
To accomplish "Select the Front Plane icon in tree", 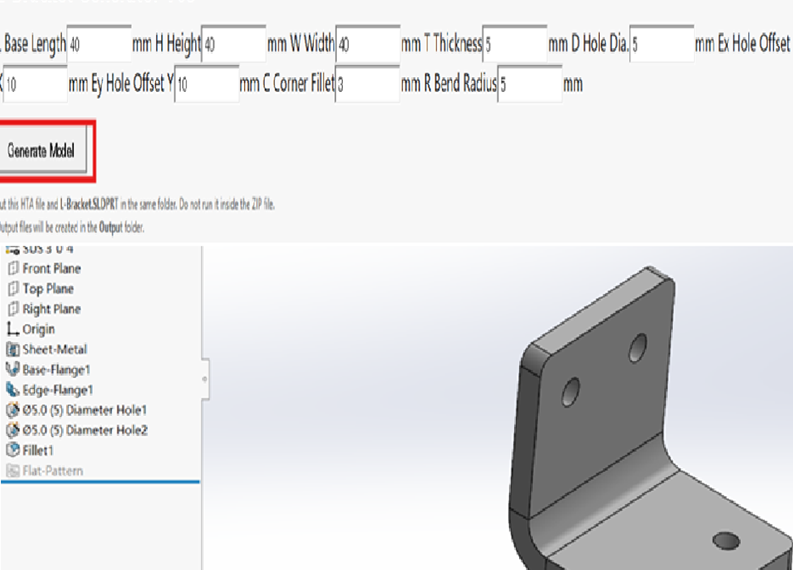I will pyautogui.click(x=13, y=268).
